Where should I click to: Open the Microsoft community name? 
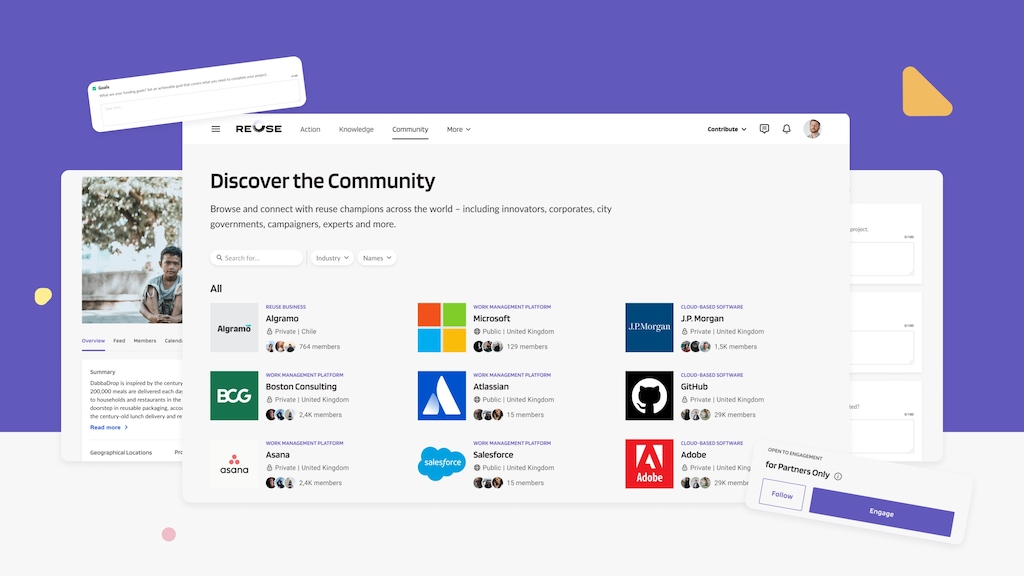point(492,319)
